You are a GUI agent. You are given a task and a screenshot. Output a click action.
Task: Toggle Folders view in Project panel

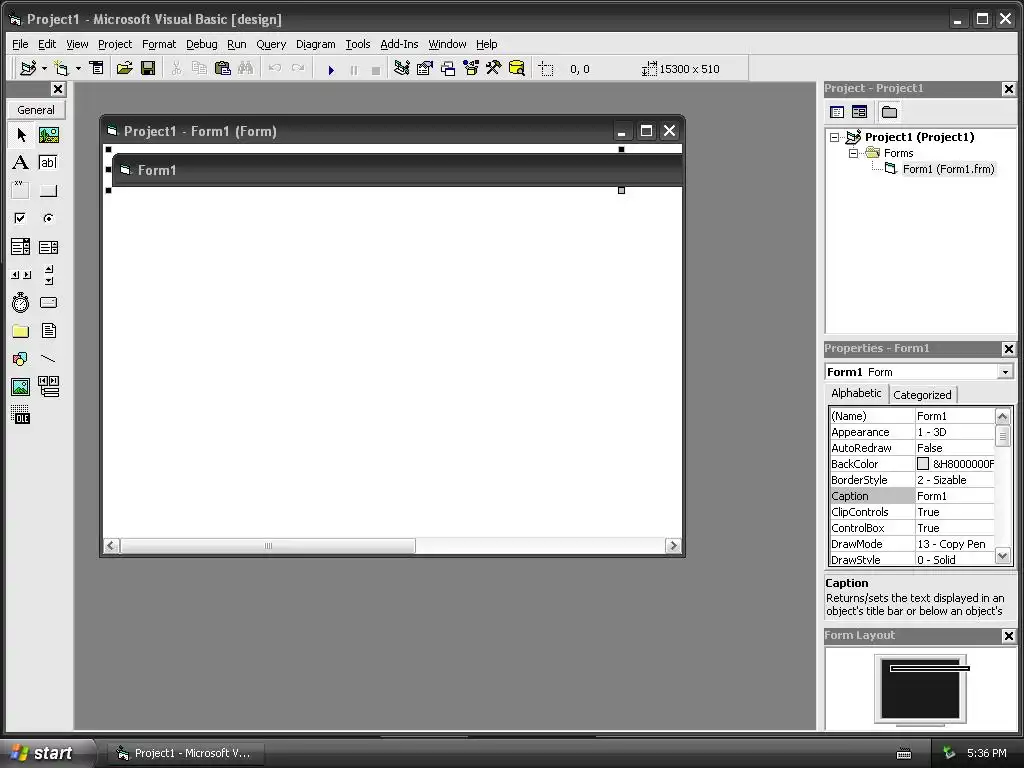click(889, 112)
